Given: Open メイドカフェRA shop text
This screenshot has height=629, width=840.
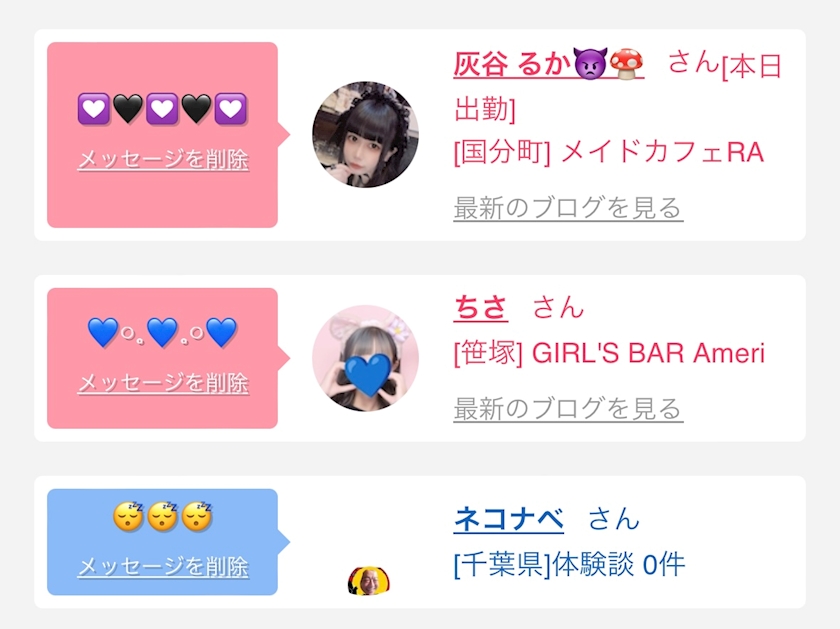Looking at the screenshot, I should point(609,152).
